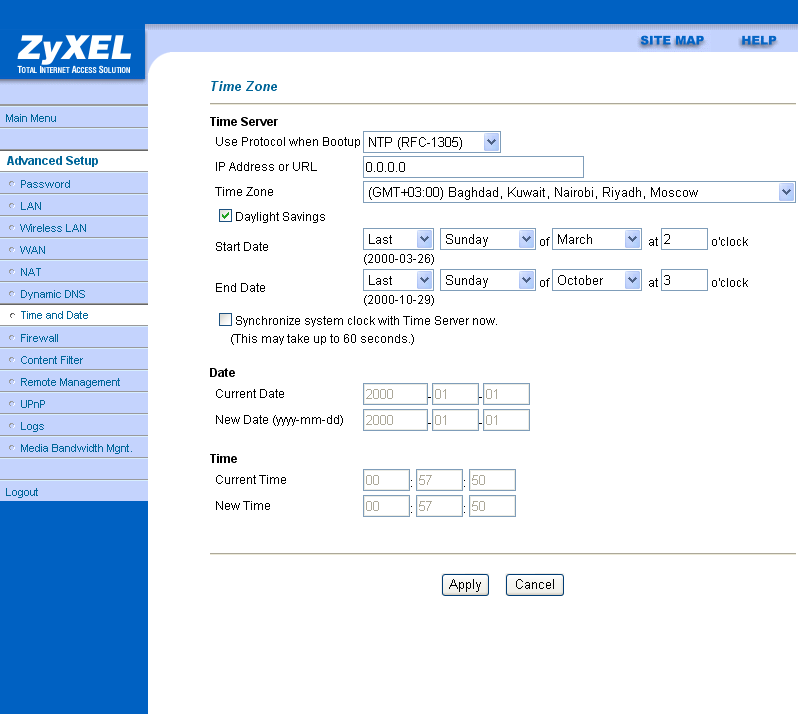Click the End Date hour field
806x714 pixels.
pyautogui.click(x=684, y=281)
